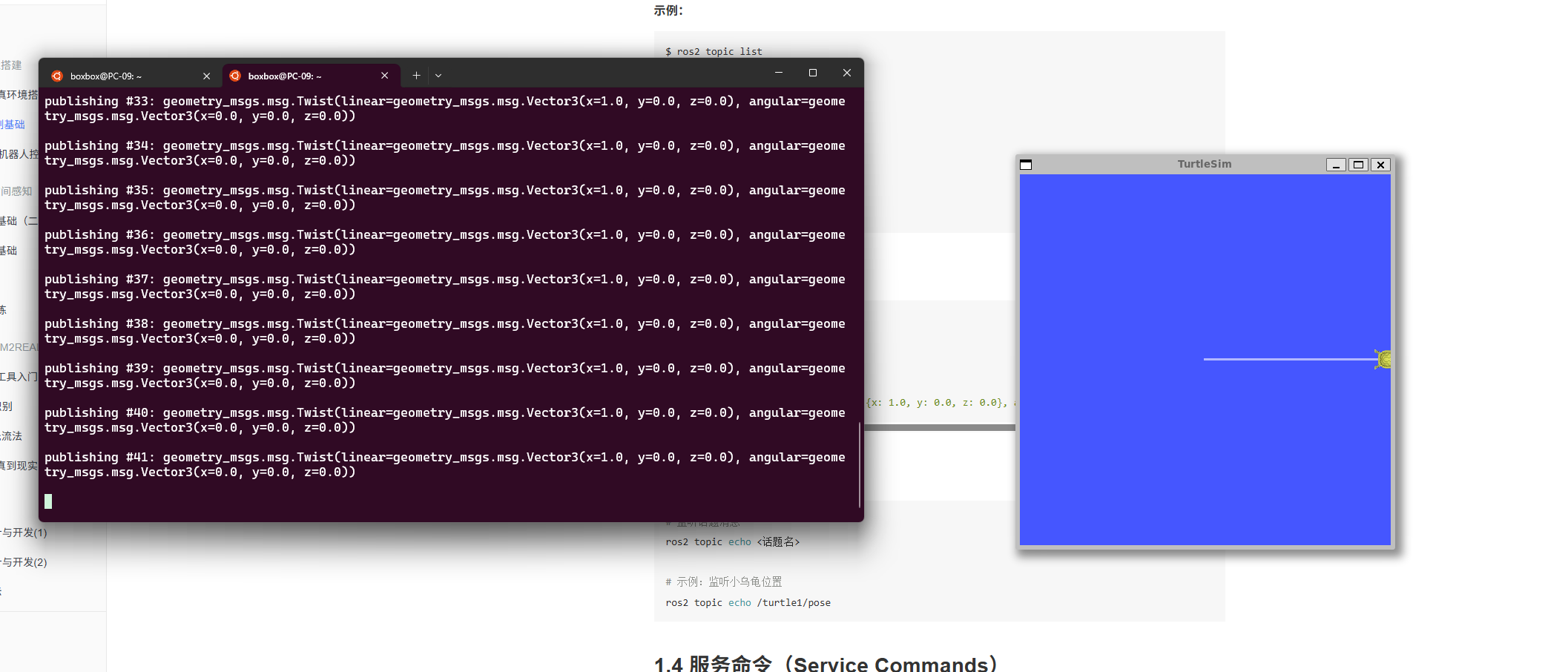The width and height of the screenshot is (1568, 672).
Task: Open sidebar item ending '与开发(2)'
Action: (x=24, y=562)
